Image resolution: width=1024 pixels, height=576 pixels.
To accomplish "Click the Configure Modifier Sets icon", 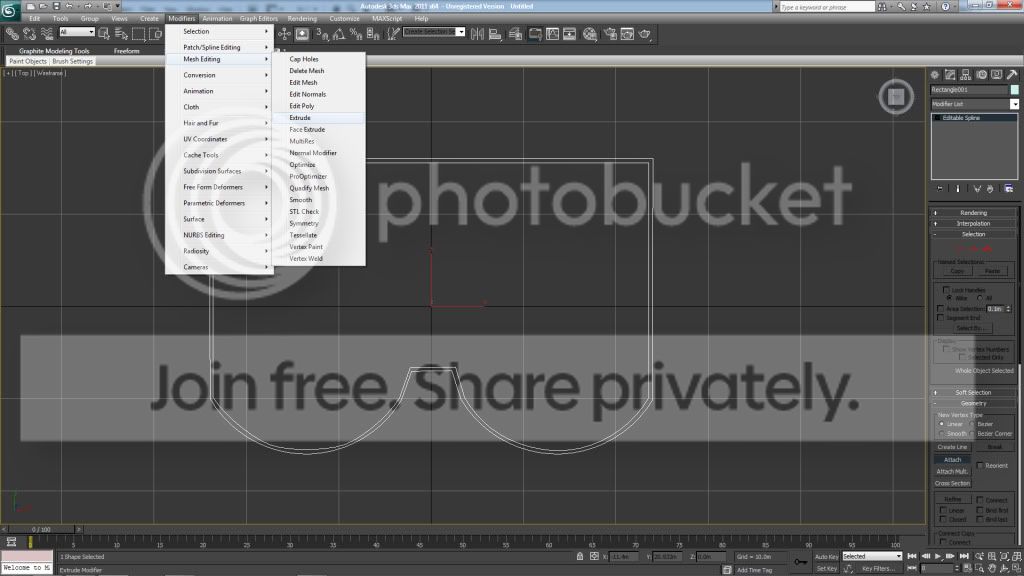I will click(x=1009, y=189).
